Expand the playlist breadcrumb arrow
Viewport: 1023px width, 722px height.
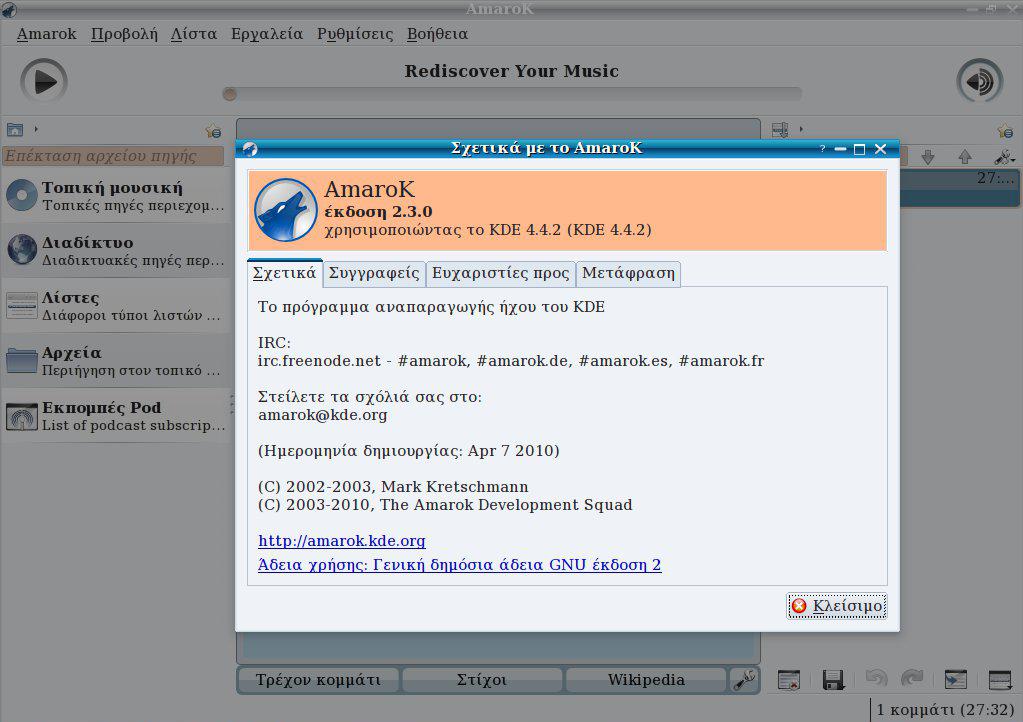click(x=801, y=129)
